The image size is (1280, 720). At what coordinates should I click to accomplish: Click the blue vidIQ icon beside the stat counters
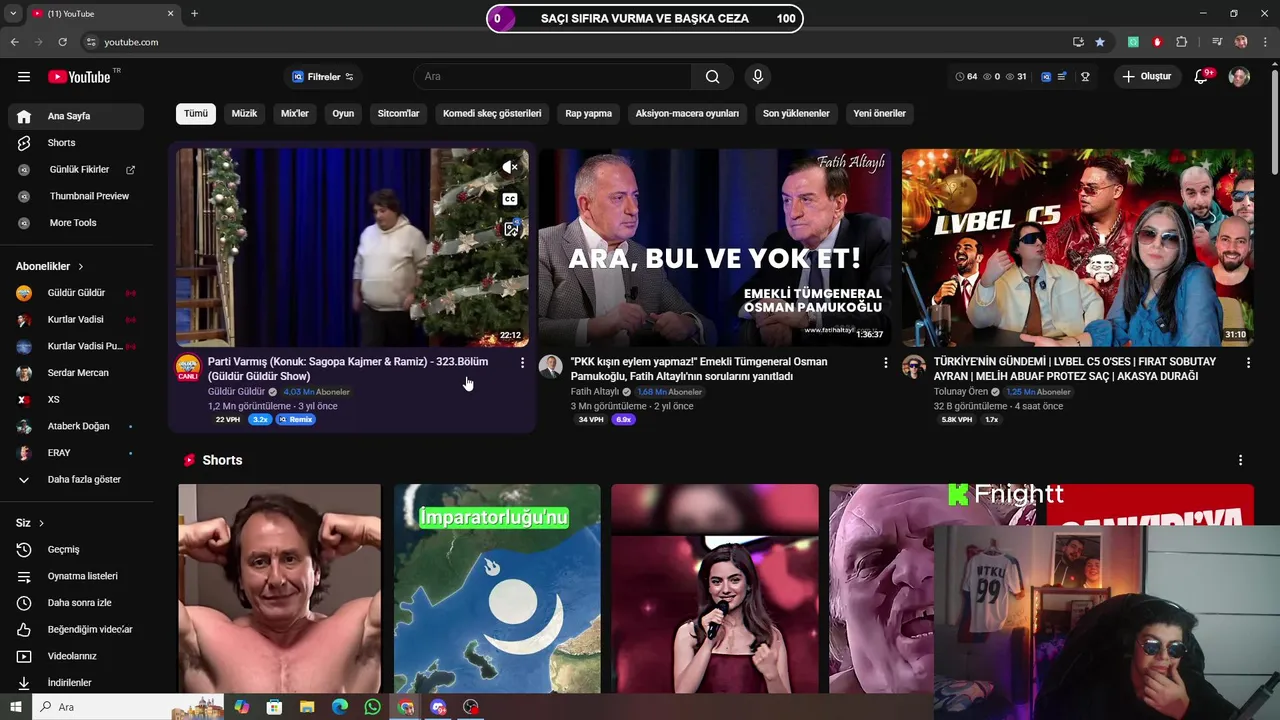[x=1046, y=77]
